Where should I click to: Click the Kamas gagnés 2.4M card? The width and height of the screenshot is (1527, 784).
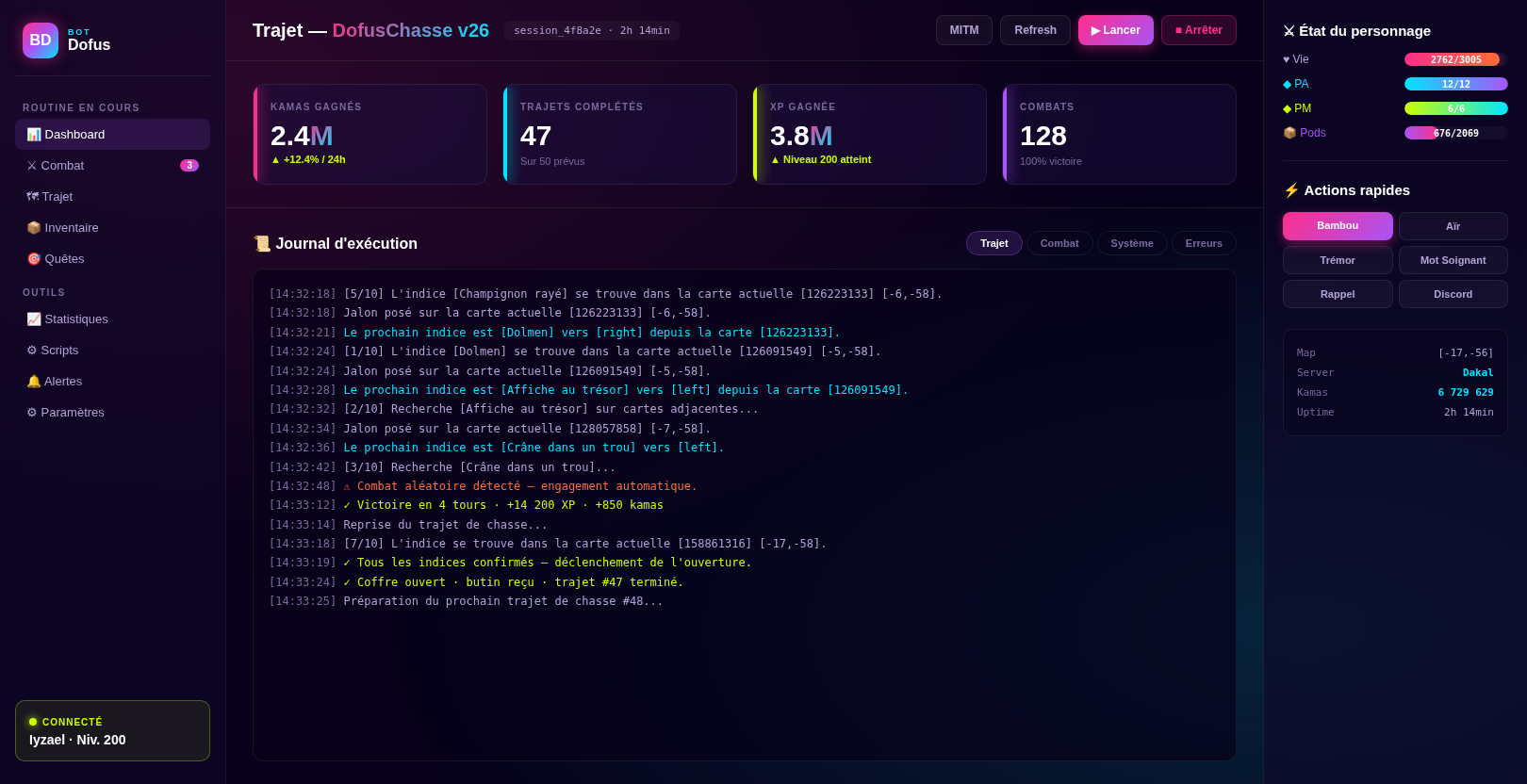point(369,134)
